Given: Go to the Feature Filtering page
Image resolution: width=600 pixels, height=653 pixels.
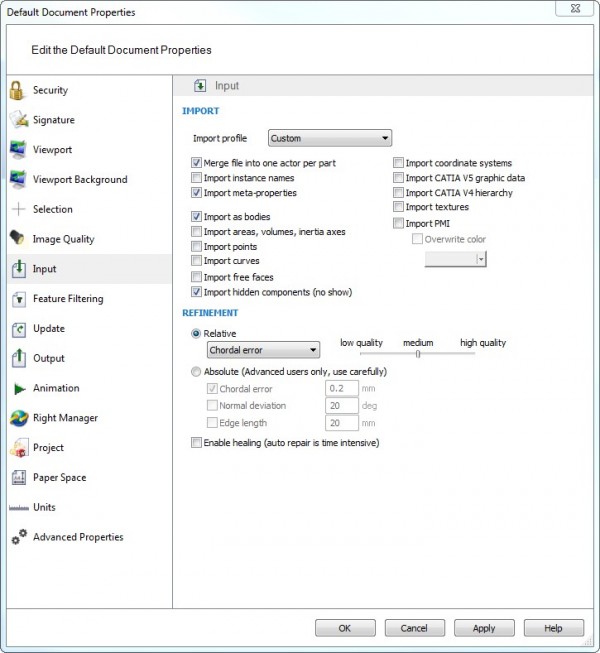Looking at the screenshot, I should click(89, 299).
